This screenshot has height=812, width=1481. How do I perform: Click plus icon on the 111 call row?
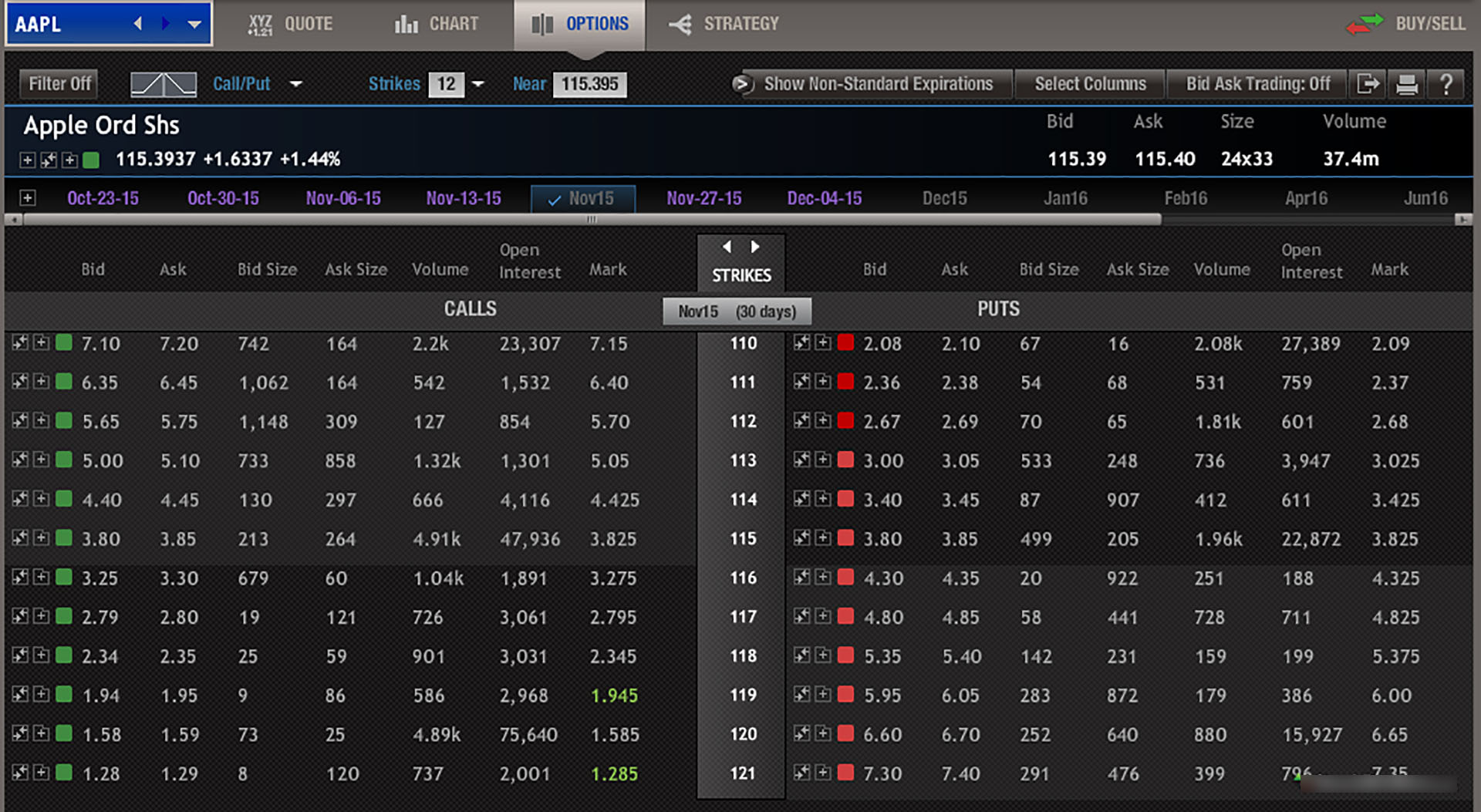(42, 381)
